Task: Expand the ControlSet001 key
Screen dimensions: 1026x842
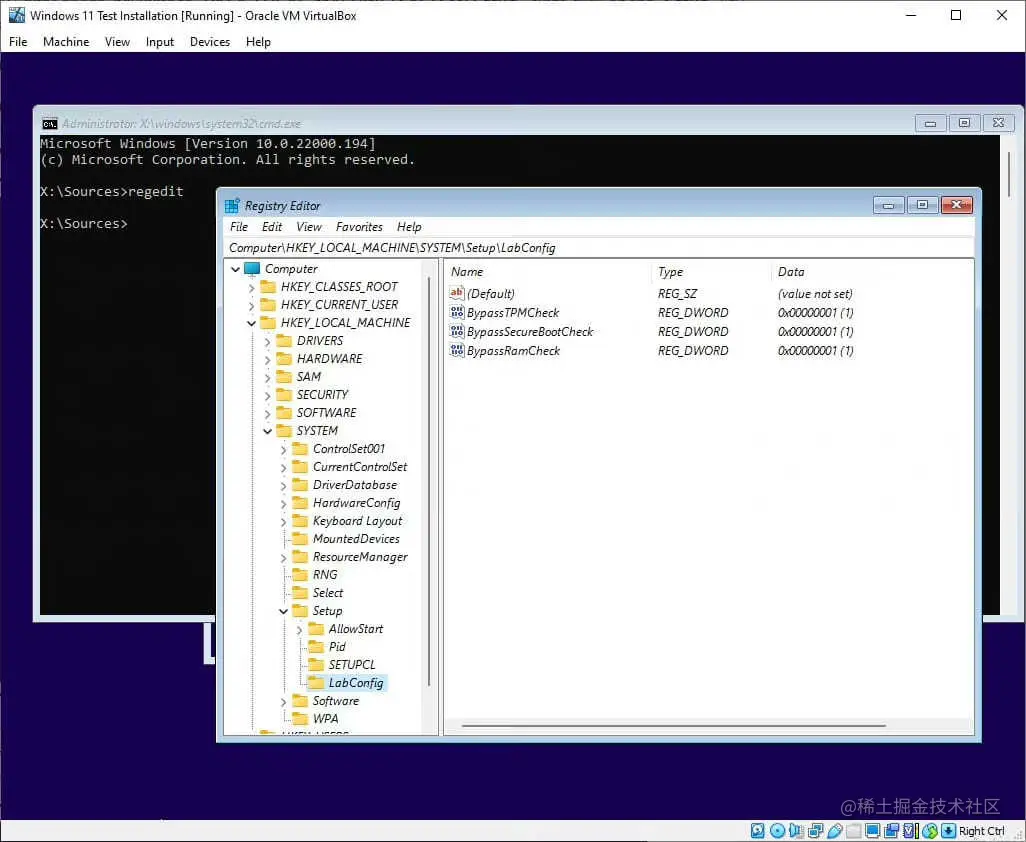Action: (283, 449)
